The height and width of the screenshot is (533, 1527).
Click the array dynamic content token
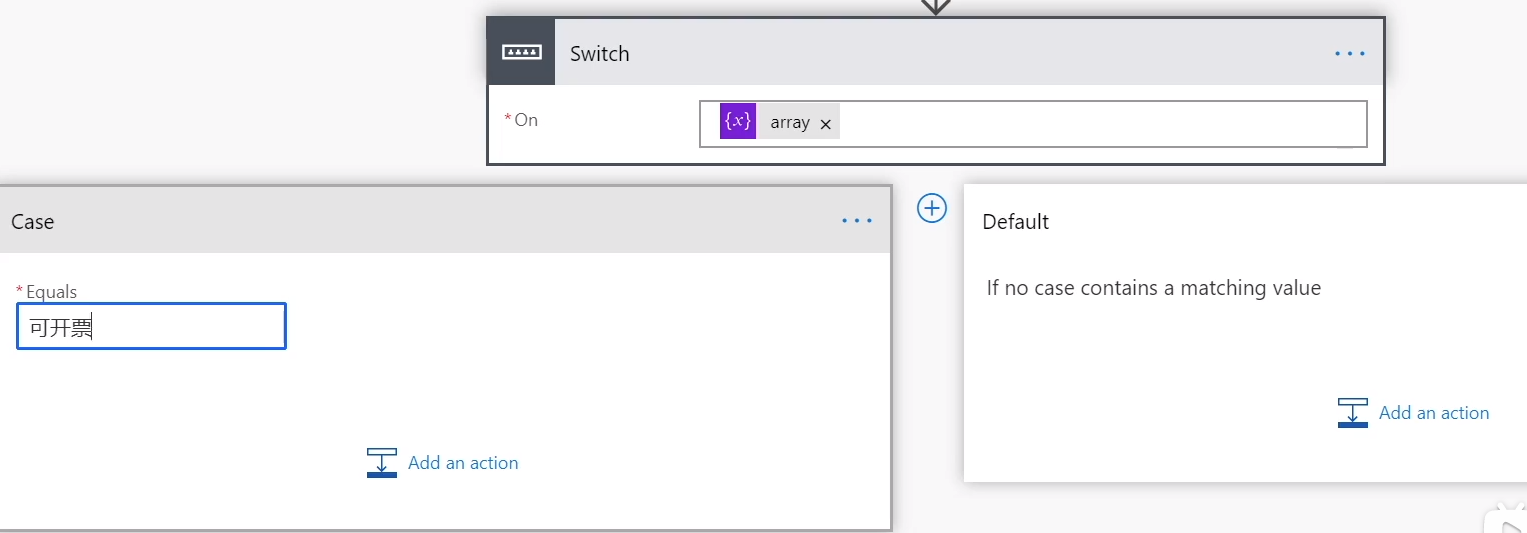point(780,121)
